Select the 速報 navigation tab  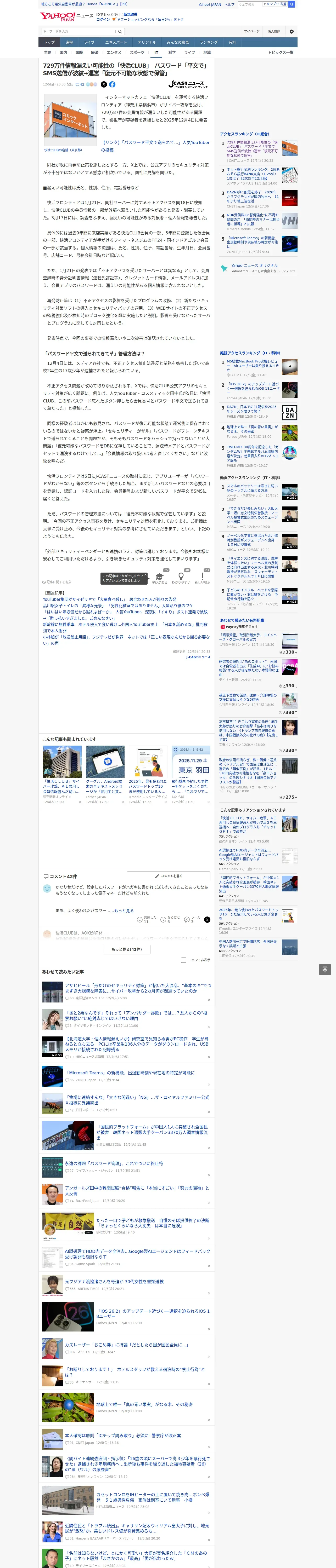(x=69, y=43)
